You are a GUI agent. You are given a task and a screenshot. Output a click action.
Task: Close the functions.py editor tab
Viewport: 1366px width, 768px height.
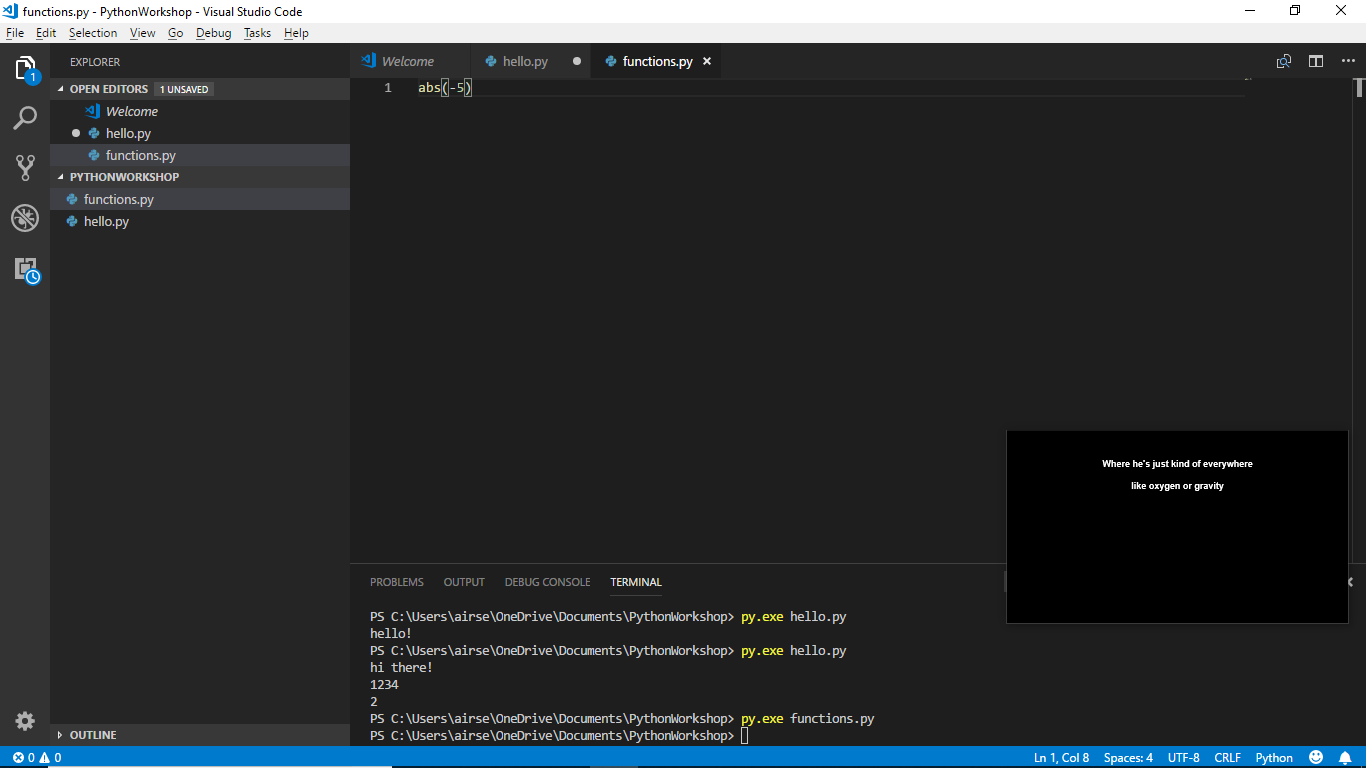click(x=707, y=61)
